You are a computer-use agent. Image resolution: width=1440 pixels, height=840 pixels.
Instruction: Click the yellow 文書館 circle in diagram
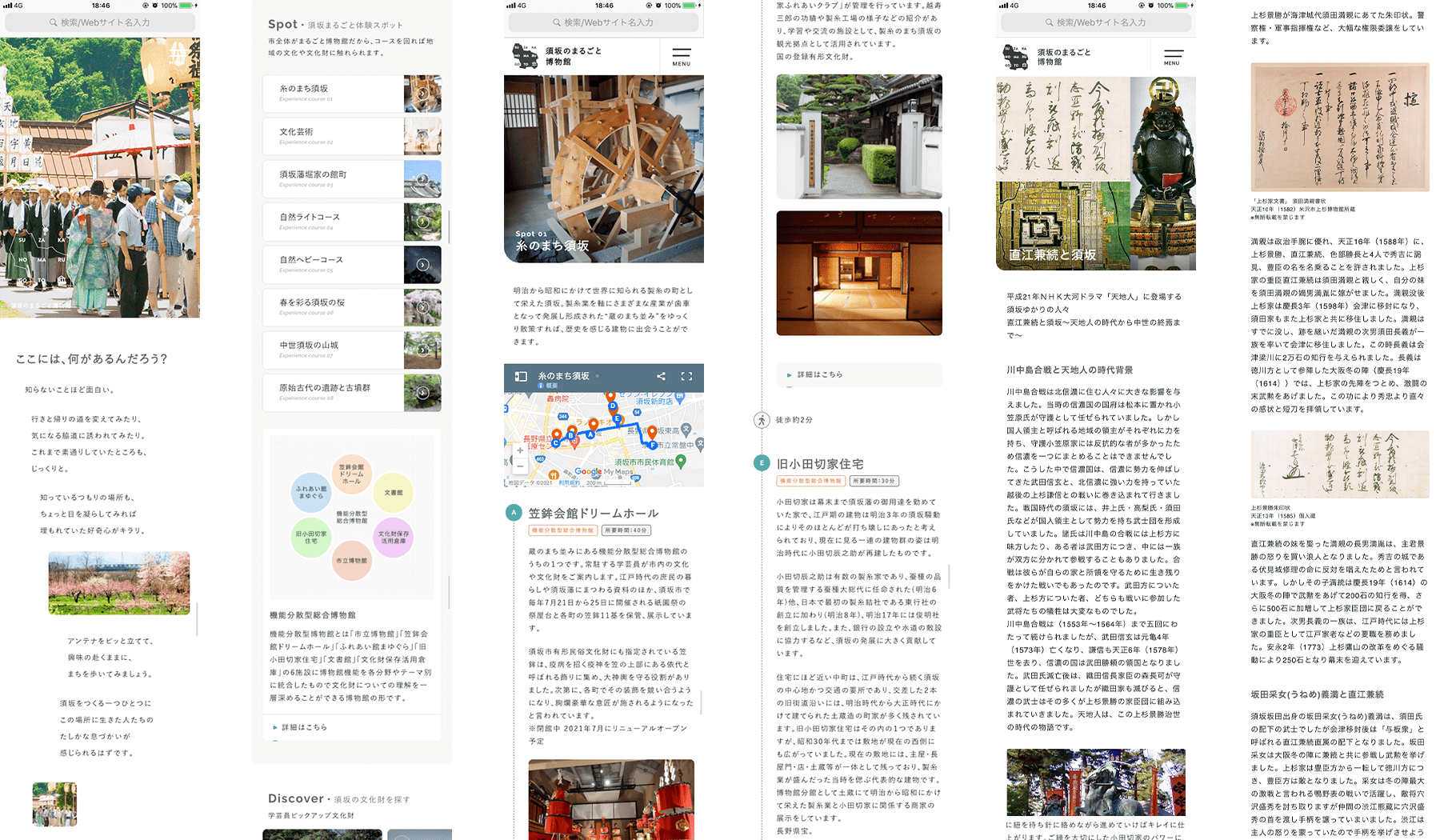pos(394,493)
